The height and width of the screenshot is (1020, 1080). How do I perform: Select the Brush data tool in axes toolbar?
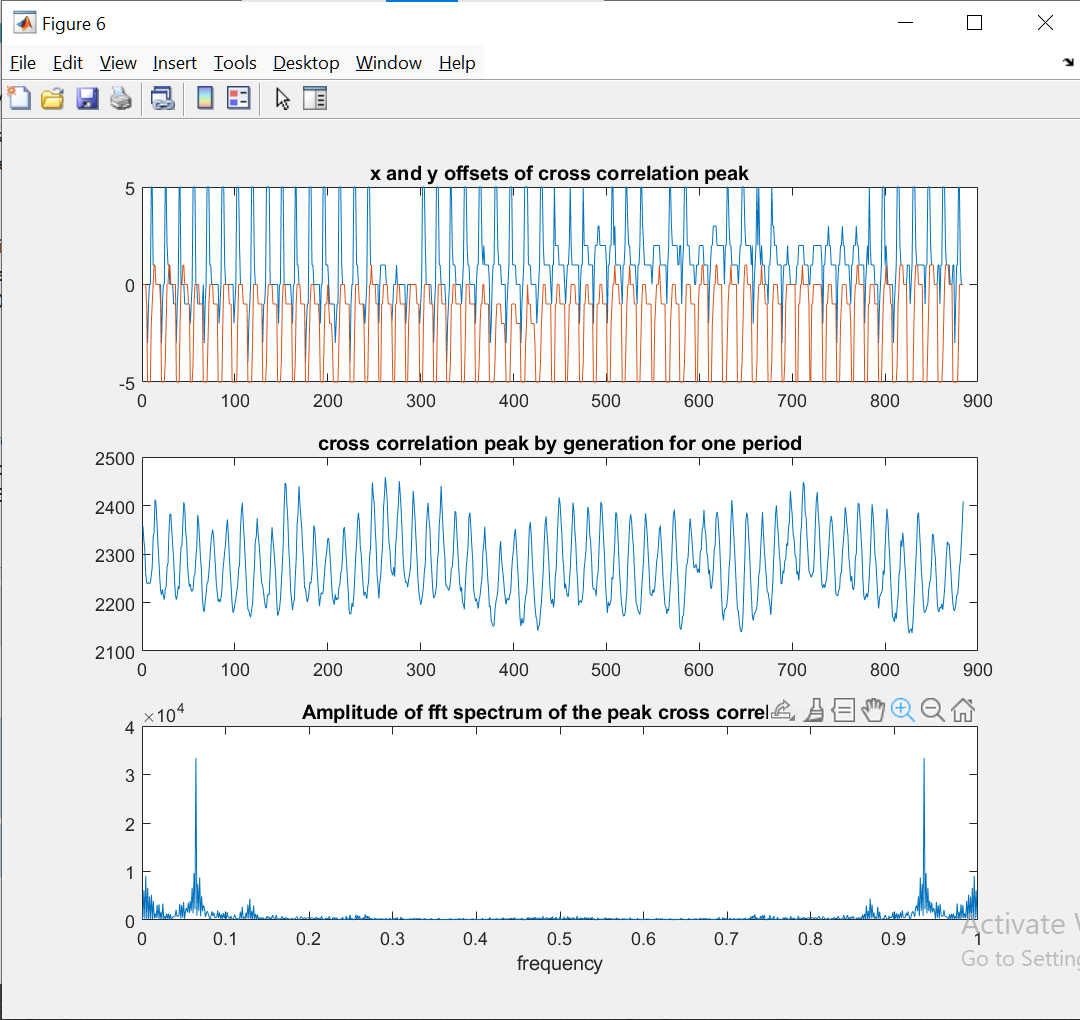(814, 710)
